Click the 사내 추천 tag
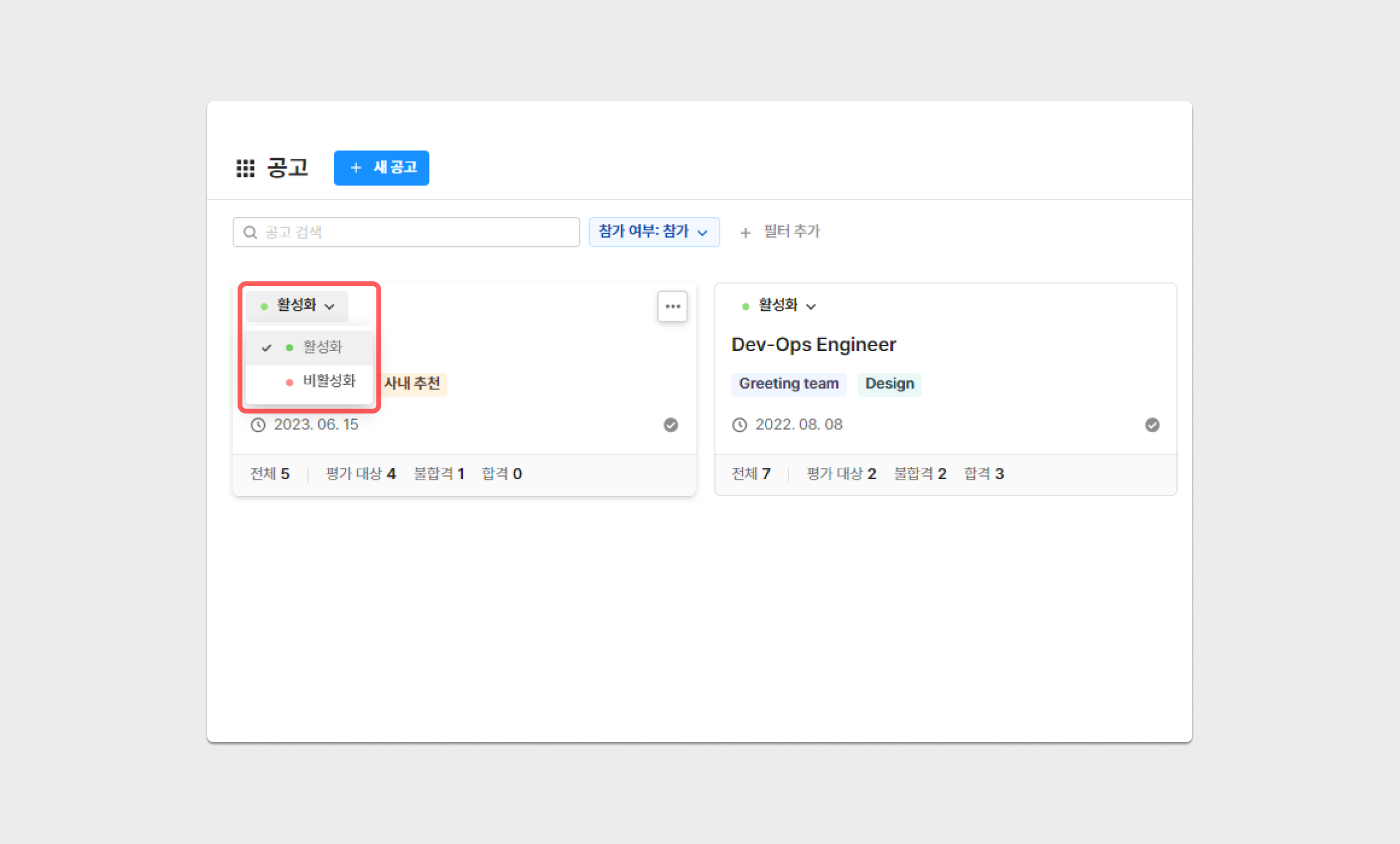The width and height of the screenshot is (1400, 844). [413, 384]
